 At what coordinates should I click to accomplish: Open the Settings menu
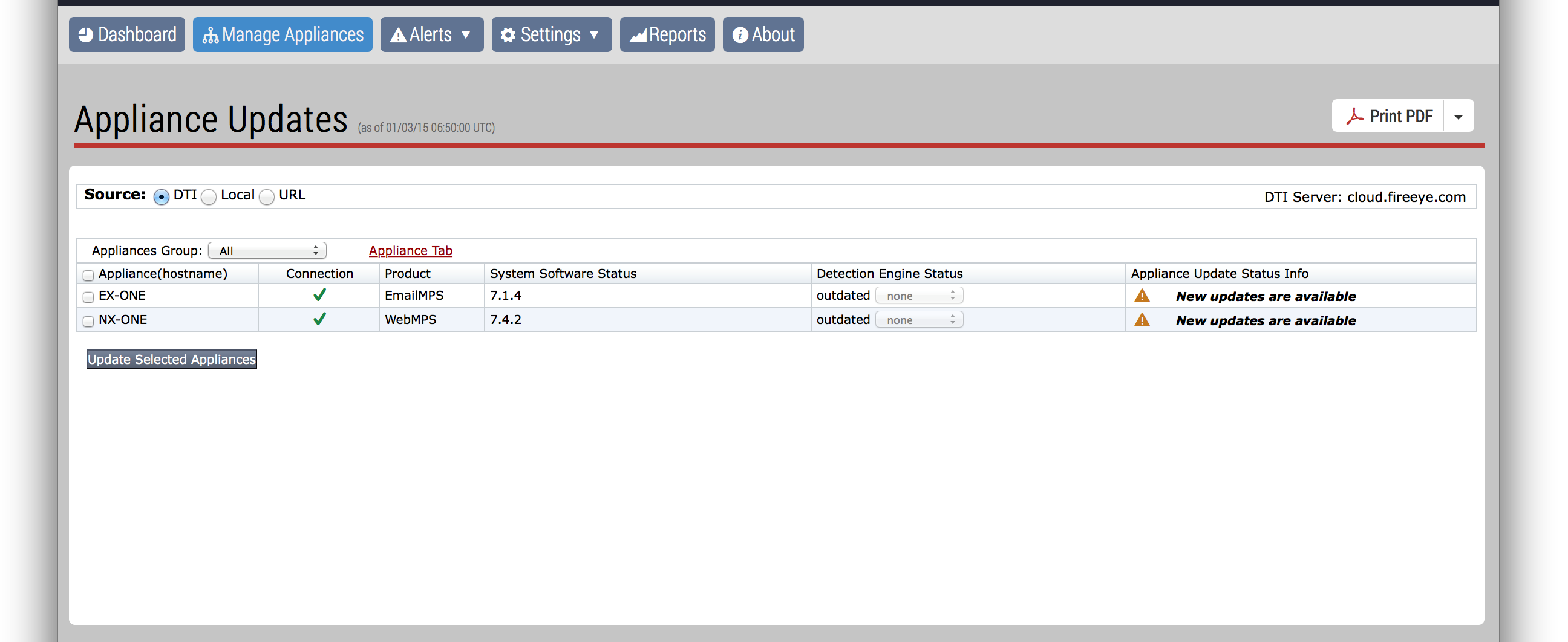coord(552,34)
